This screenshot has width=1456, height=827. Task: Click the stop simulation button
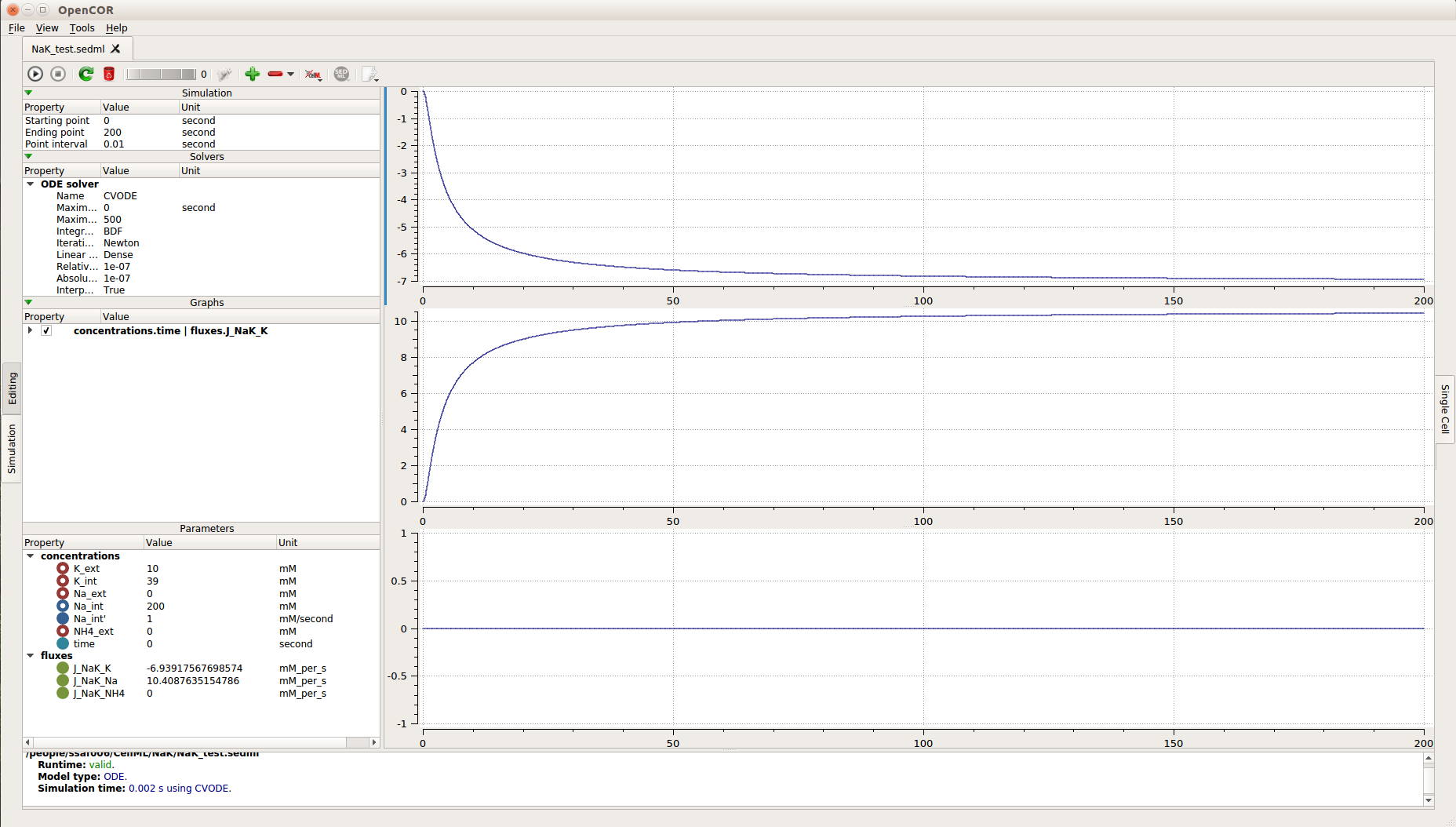pos(58,74)
